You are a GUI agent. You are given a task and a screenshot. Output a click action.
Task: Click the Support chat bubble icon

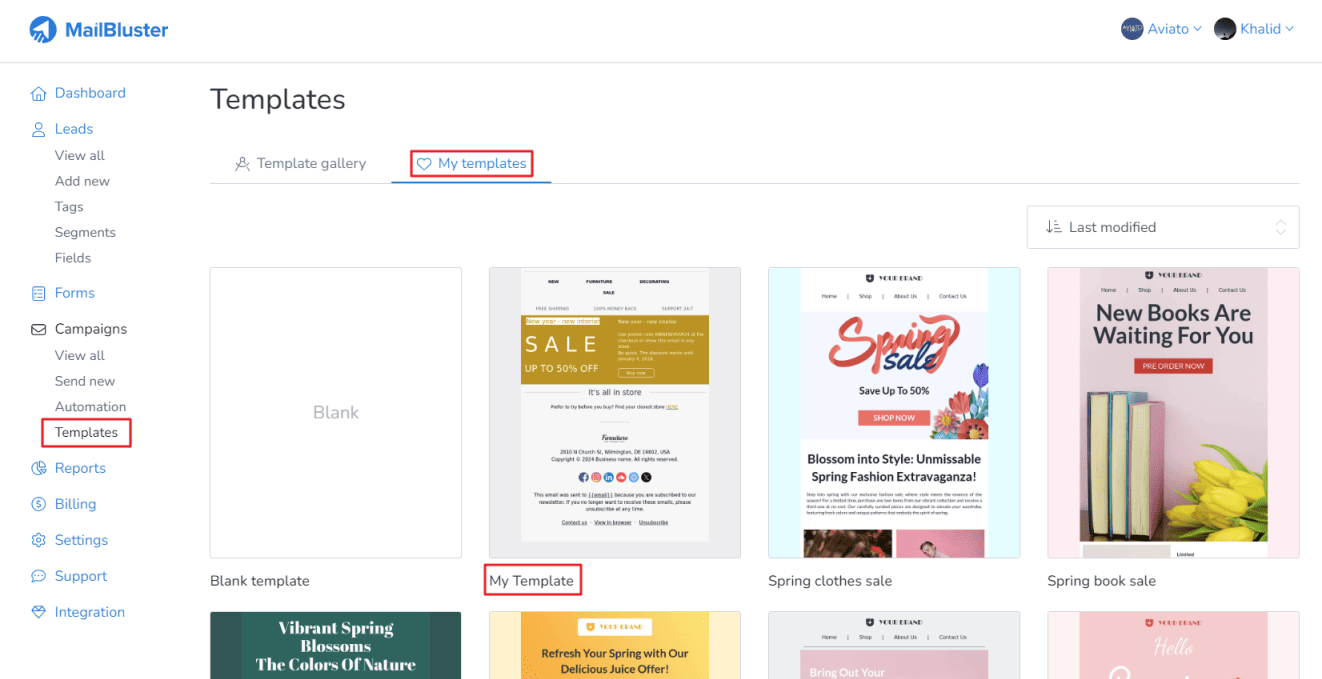pyautogui.click(x=39, y=577)
